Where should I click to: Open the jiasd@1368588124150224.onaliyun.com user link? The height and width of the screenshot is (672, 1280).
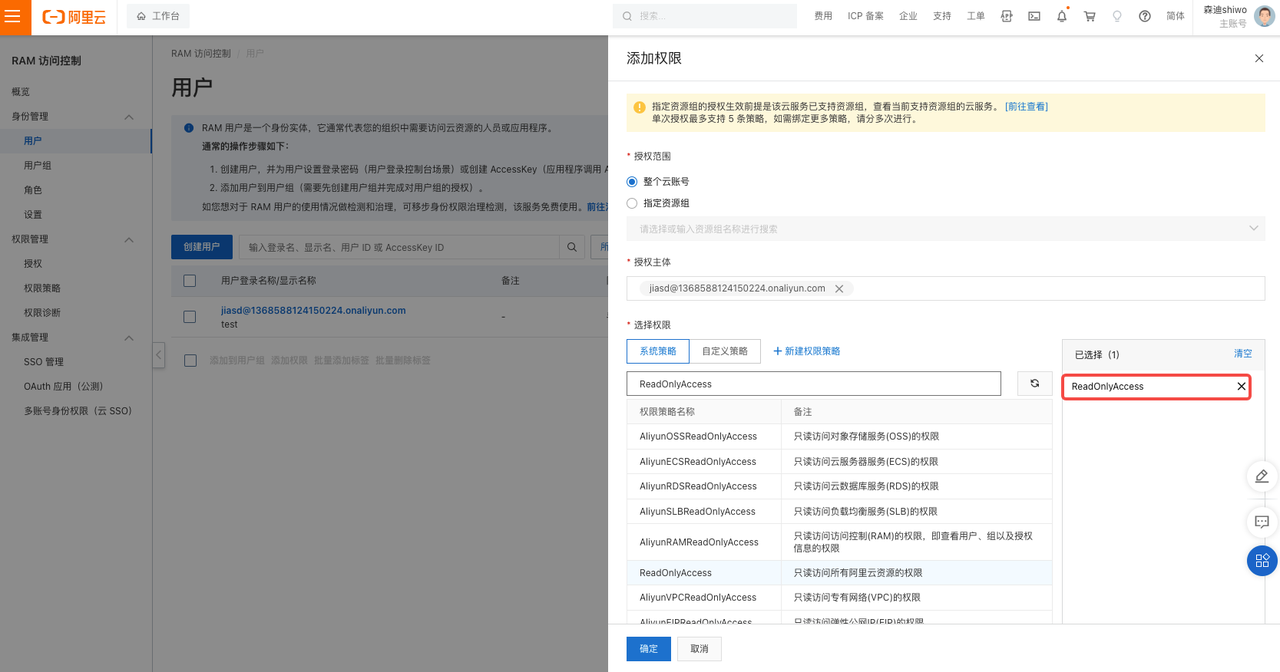pyautogui.click(x=313, y=310)
